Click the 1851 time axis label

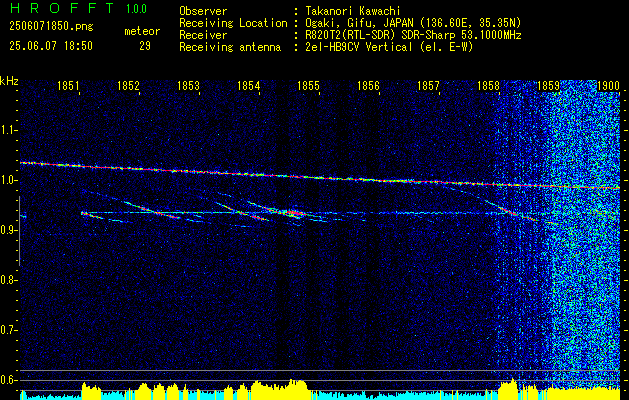tap(67, 86)
